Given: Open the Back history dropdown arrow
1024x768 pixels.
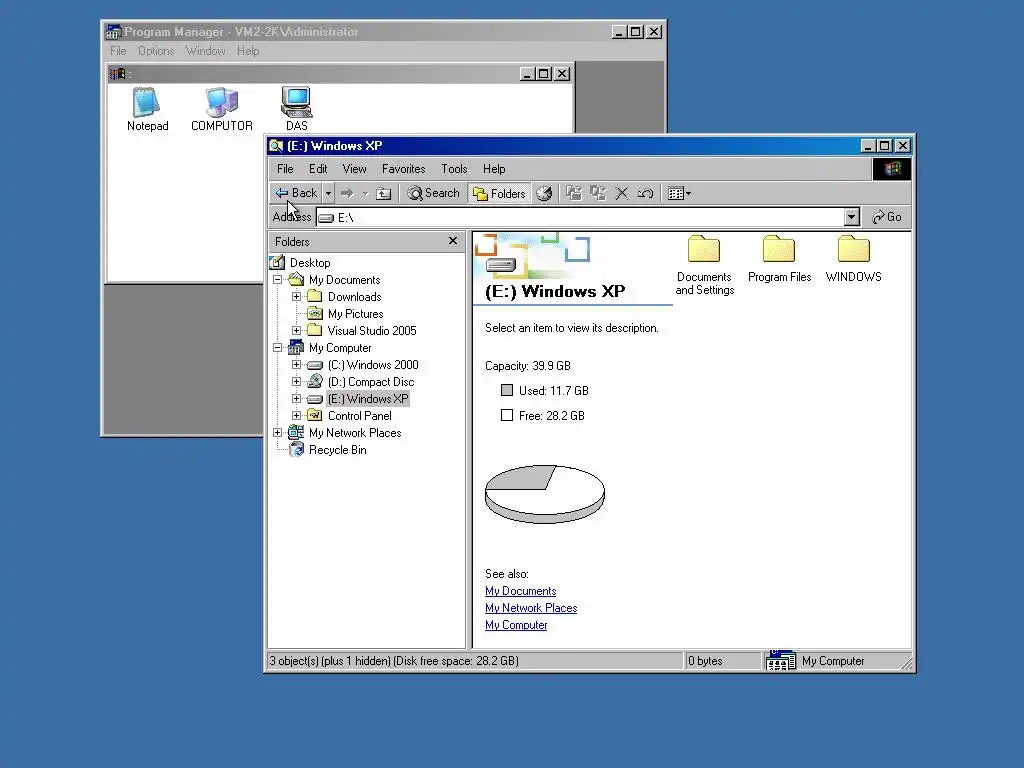Looking at the screenshot, I should (x=328, y=193).
